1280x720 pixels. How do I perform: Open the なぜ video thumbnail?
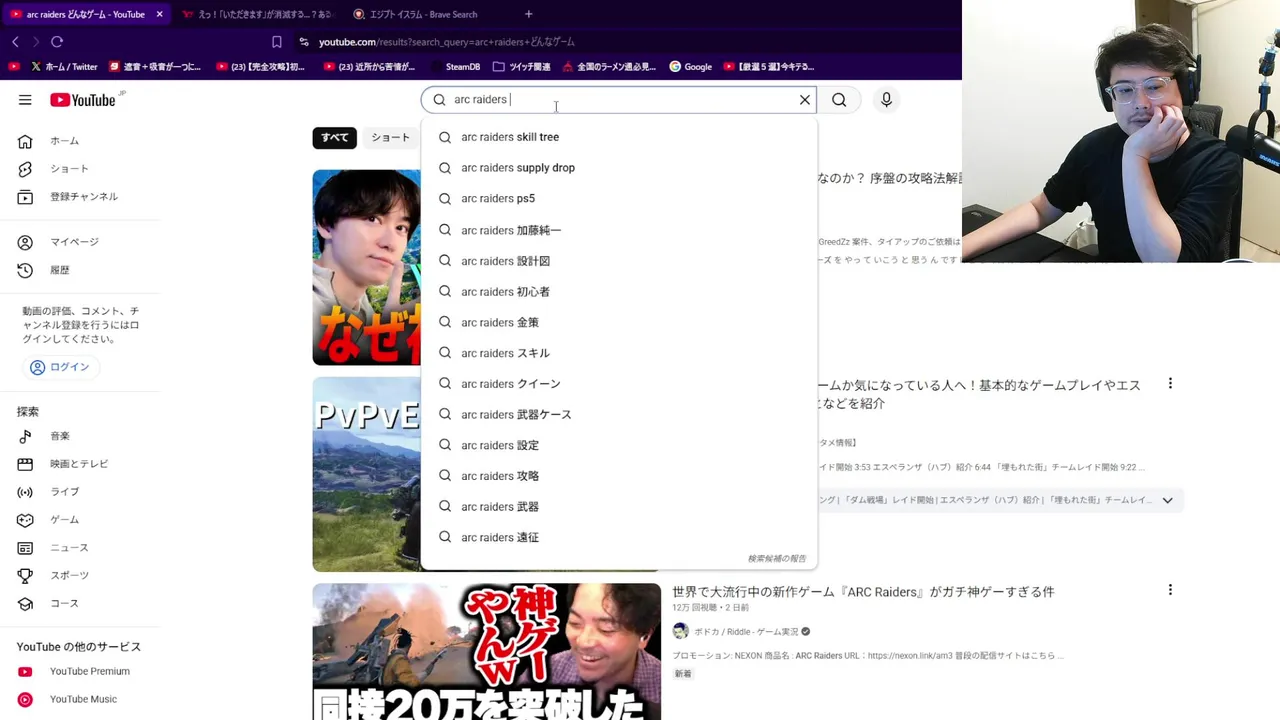point(366,267)
